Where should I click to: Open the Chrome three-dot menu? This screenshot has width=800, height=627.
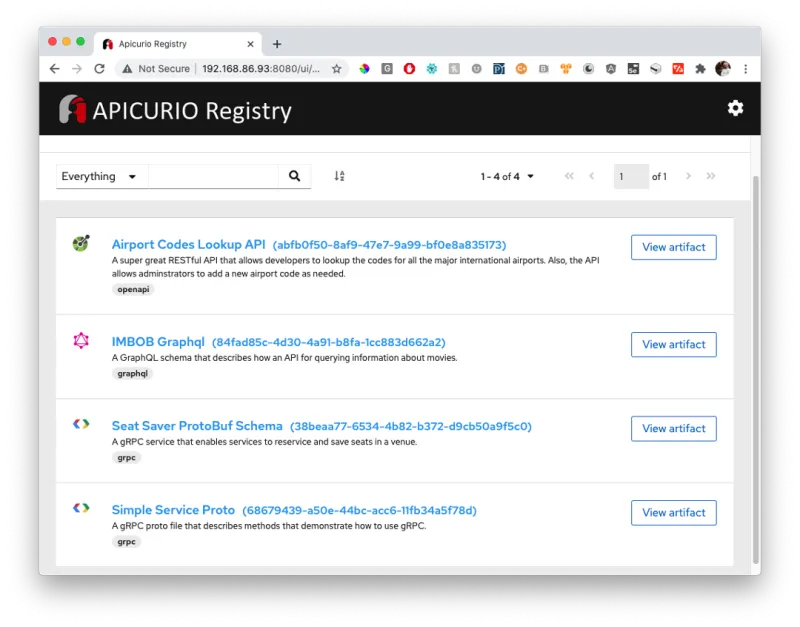(746, 69)
